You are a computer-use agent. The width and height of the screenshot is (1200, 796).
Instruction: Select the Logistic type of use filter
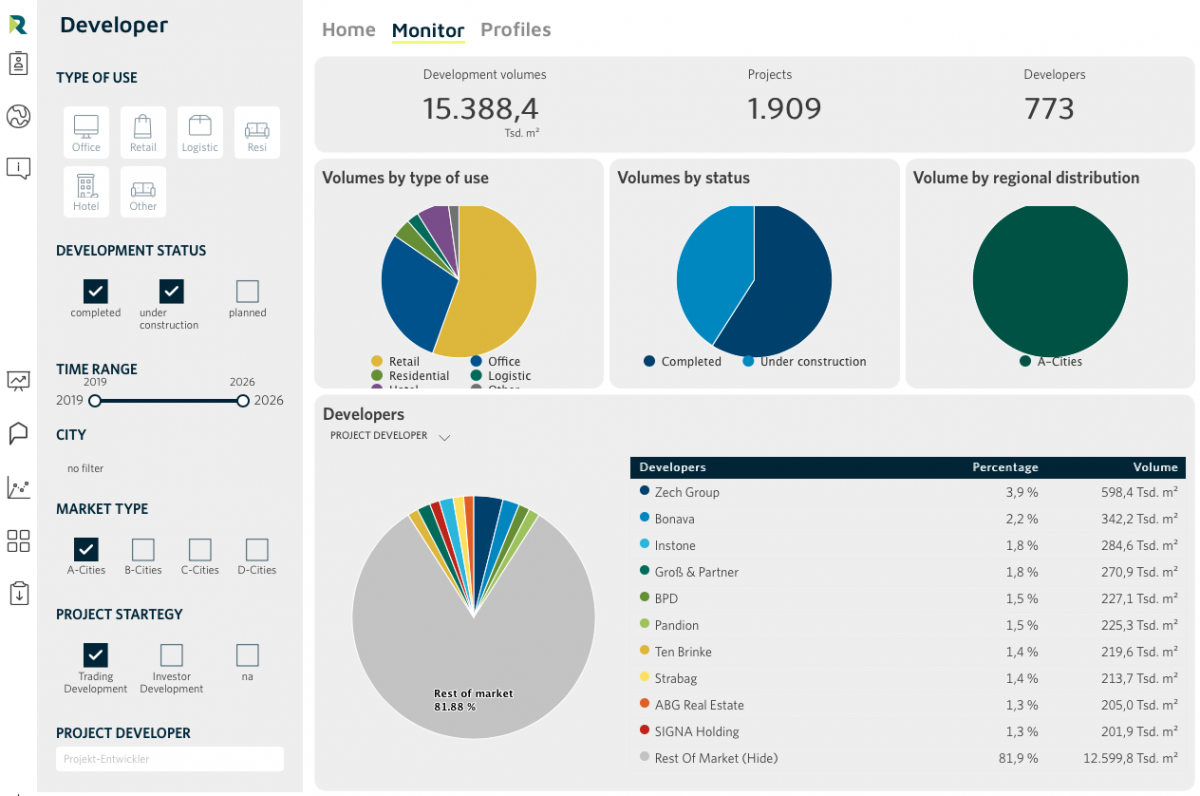200,132
